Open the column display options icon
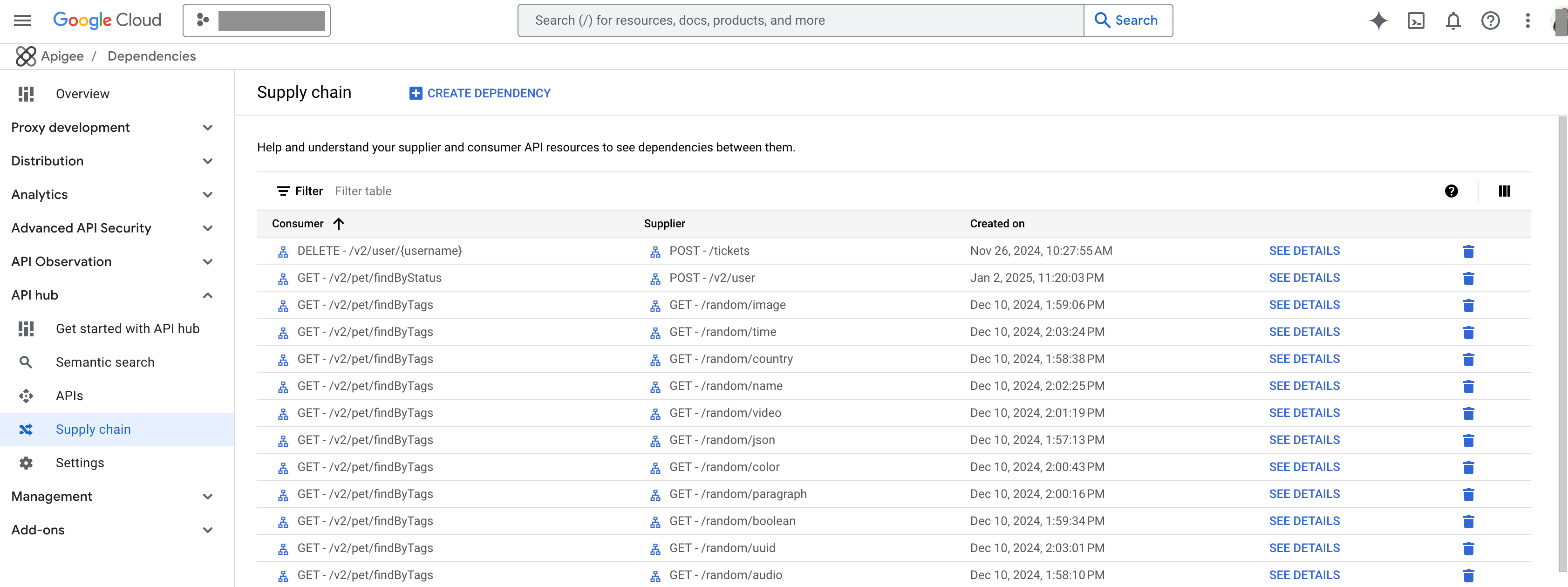This screenshot has height=587, width=1568. pos(1504,191)
